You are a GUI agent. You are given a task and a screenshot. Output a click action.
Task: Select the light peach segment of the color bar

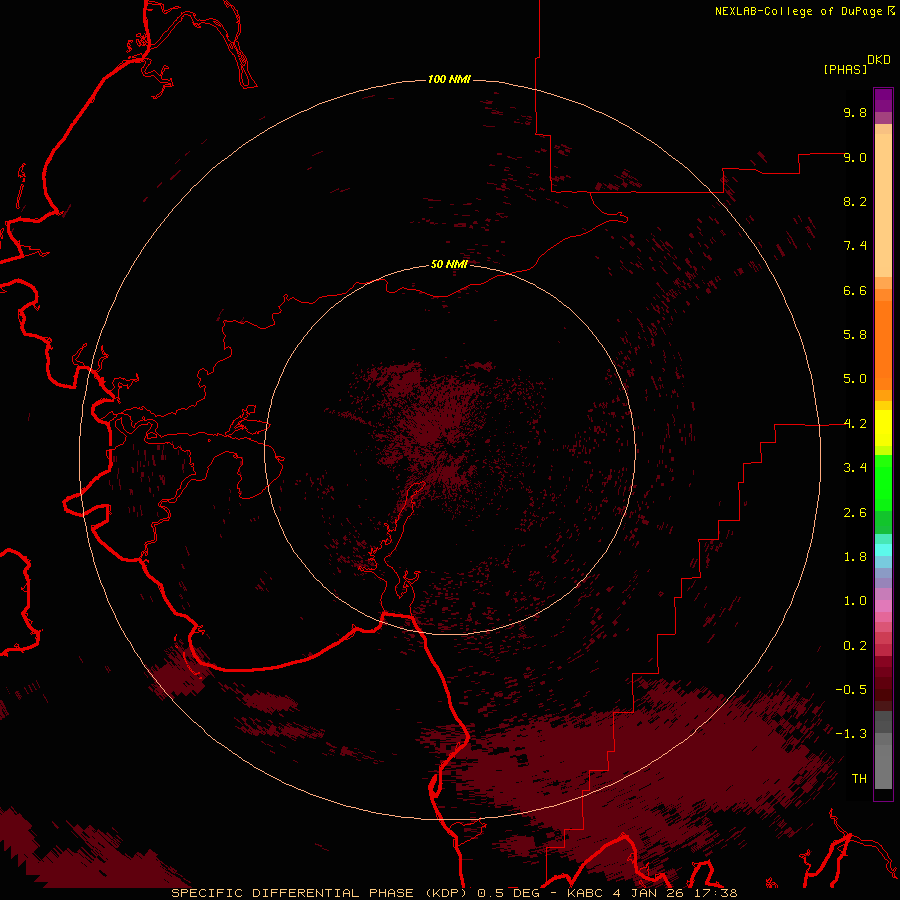pyautogui.click(x=883, y=206)
